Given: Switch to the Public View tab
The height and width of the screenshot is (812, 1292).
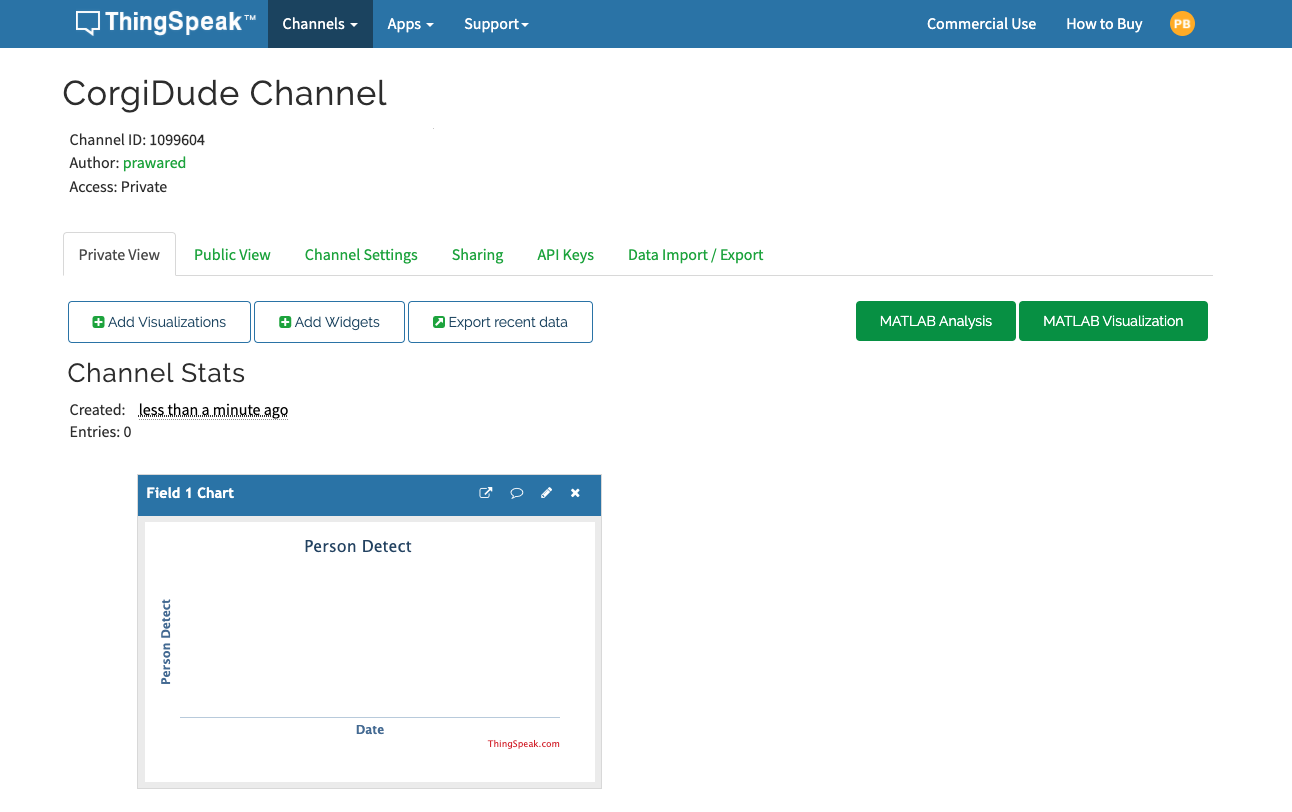Looking at the screenshot, I should (232, 255).
